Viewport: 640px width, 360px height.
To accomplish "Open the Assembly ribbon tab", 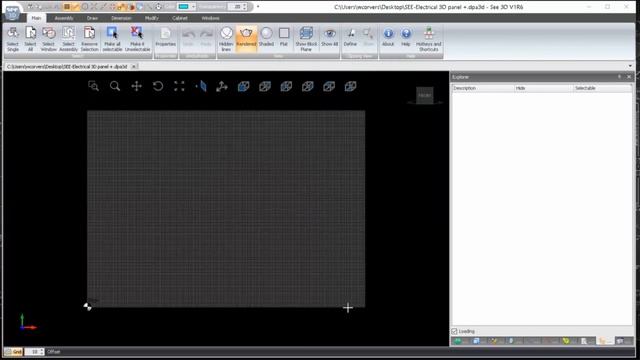I will click(64, 18).
